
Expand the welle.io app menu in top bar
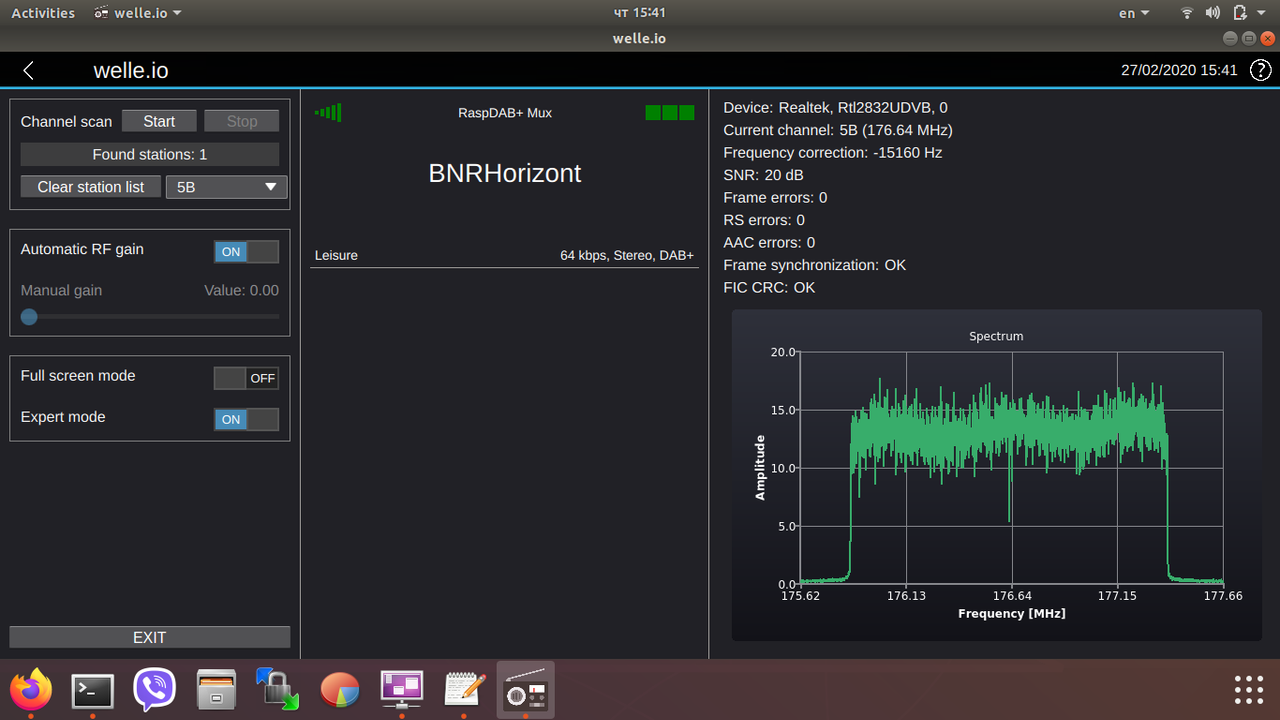click(138, 13)
